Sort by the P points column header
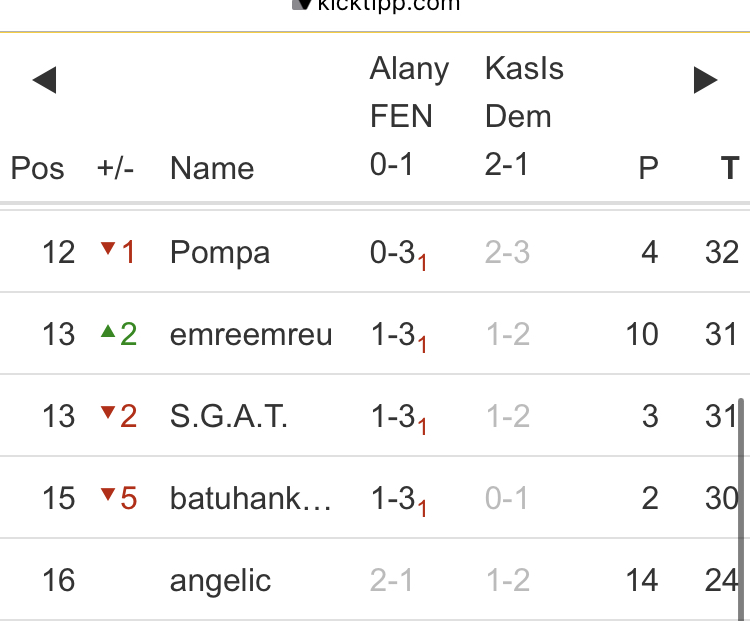Image resolution: width=750 pixels, height=621 pixels. tap(649, 168)
